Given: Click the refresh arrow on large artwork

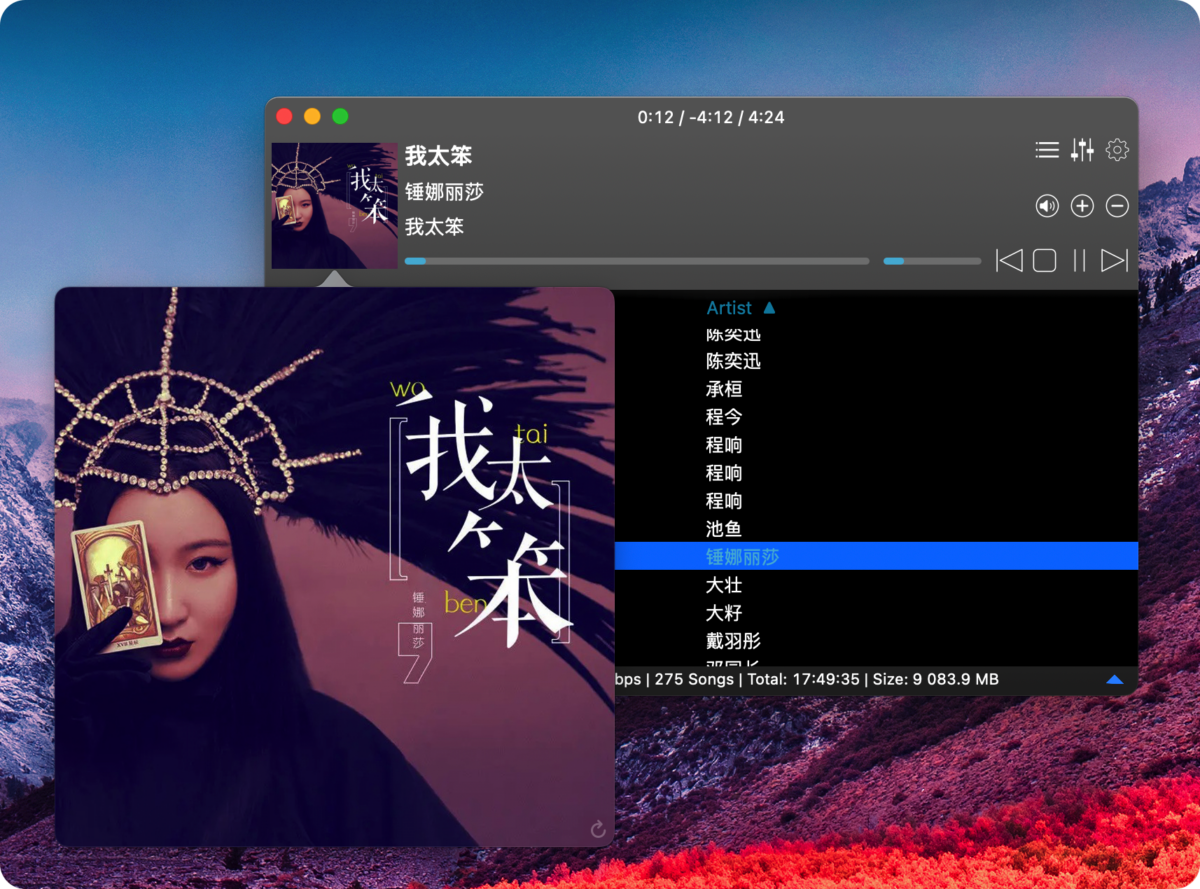Looking at the screenshot, I should pyautogui.click(x=598, y=829).
